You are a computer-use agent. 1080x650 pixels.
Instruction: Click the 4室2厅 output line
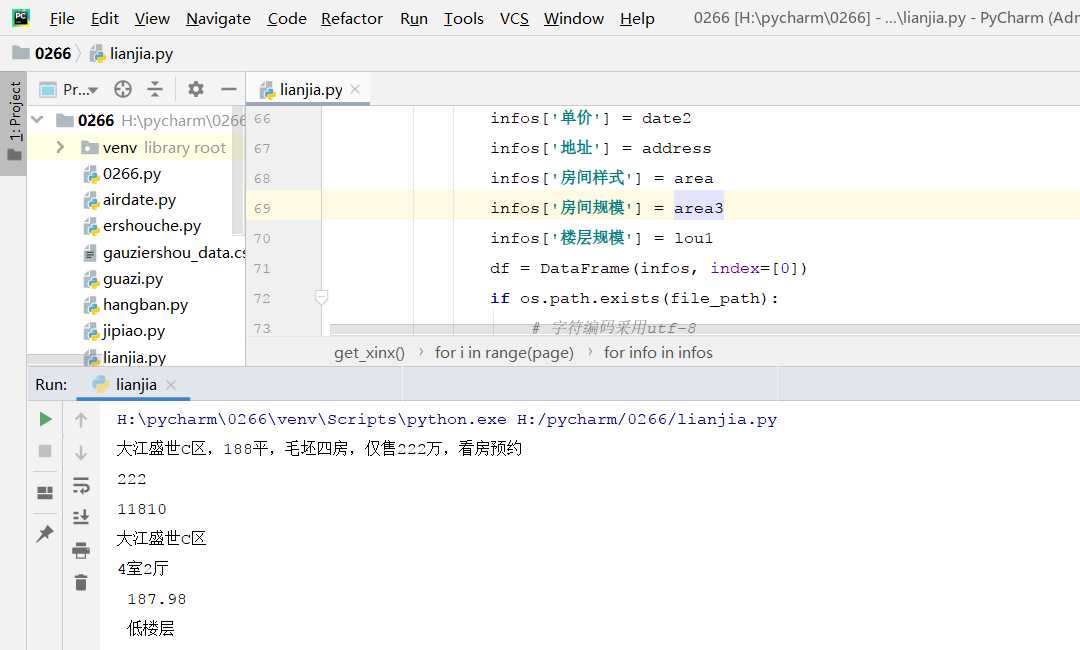coord(143,569)
